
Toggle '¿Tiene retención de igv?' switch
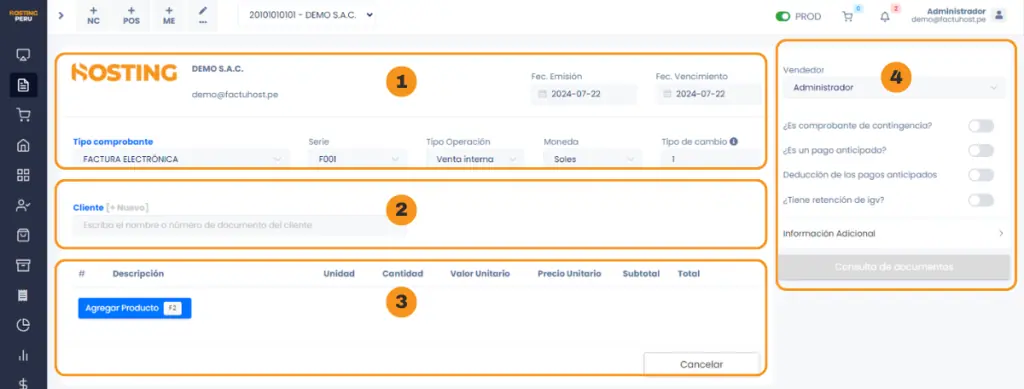(x=981, y=200)
